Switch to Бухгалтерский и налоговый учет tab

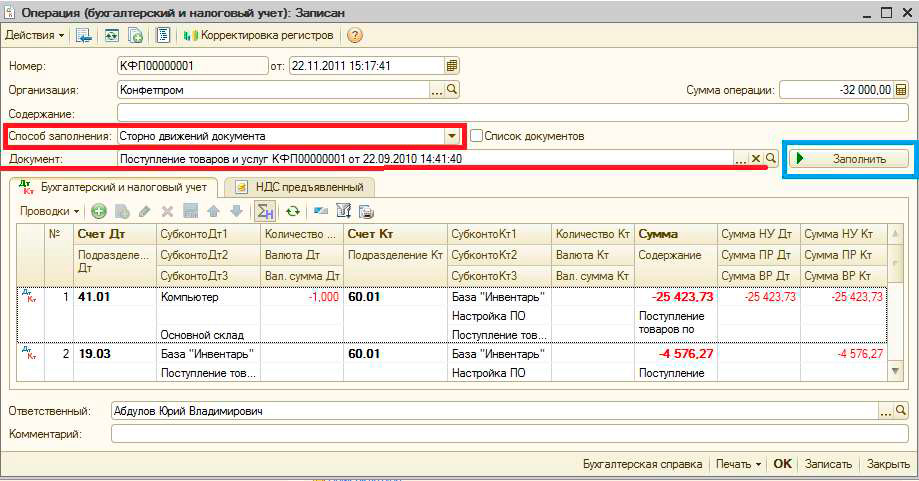coord(114,187)
